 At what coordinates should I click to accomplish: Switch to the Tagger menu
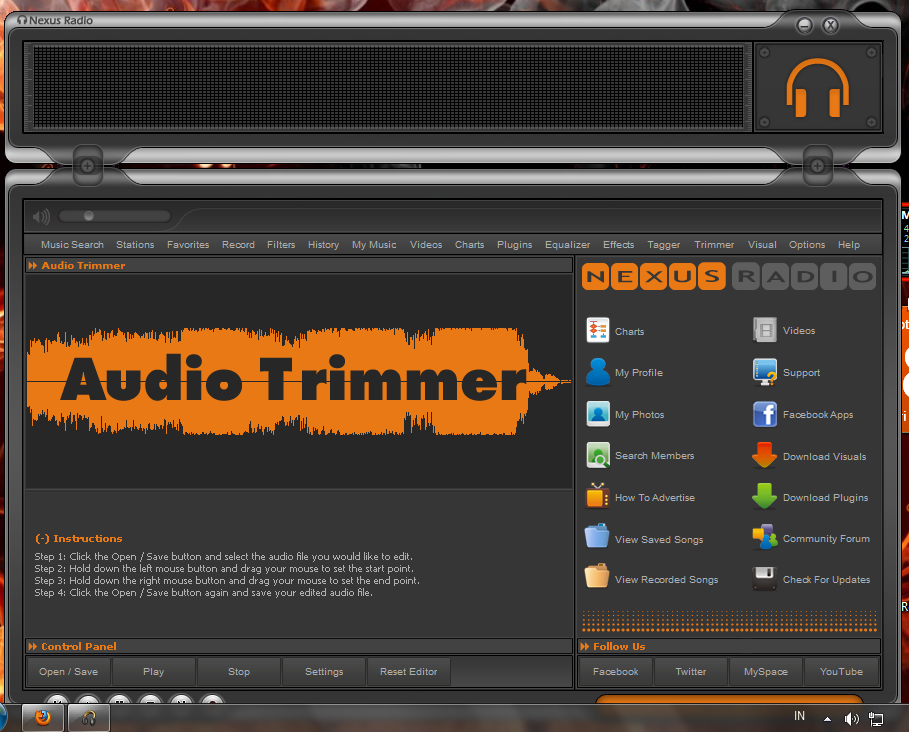coord(664,245)
